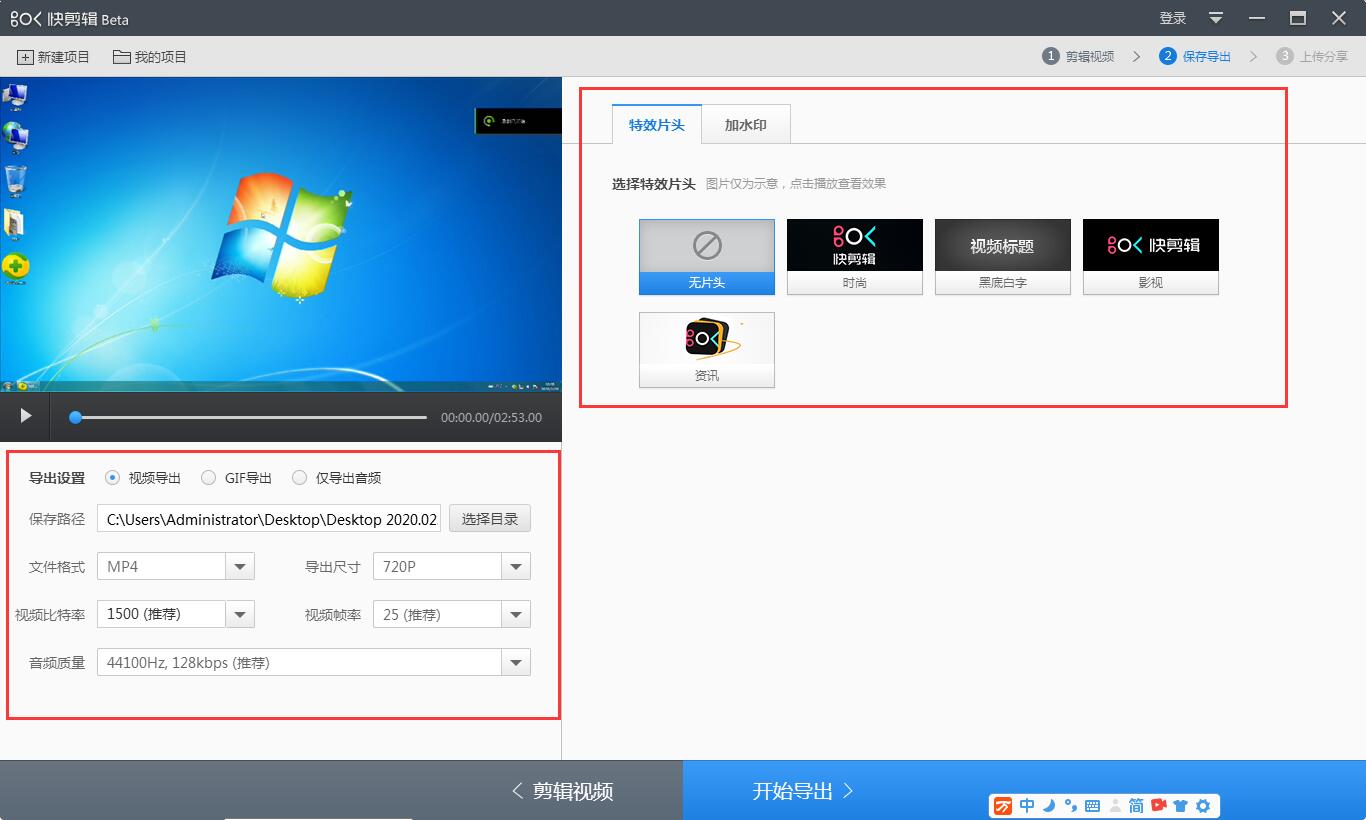Choose 时尚 intro thumbnail
The height and width of the screenshot is (820, 1366).
coord(855,257)
